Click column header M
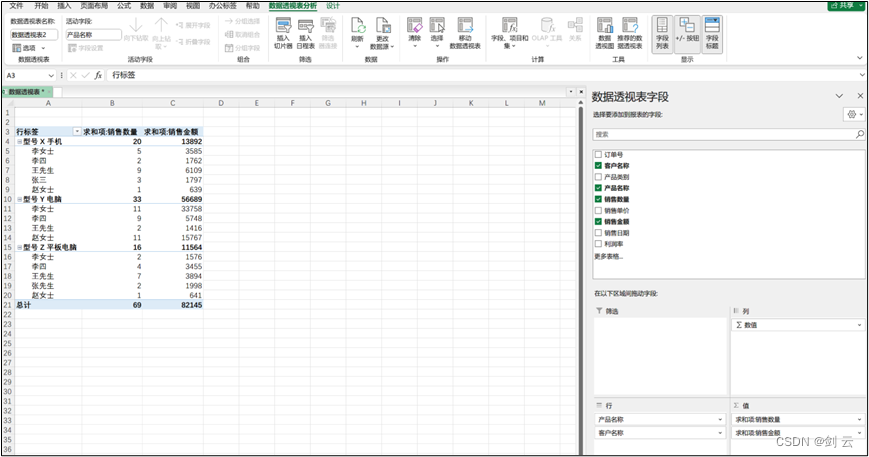Image resolution: width=869 pixels, height=457 pixels. click(x=542, y=103)
